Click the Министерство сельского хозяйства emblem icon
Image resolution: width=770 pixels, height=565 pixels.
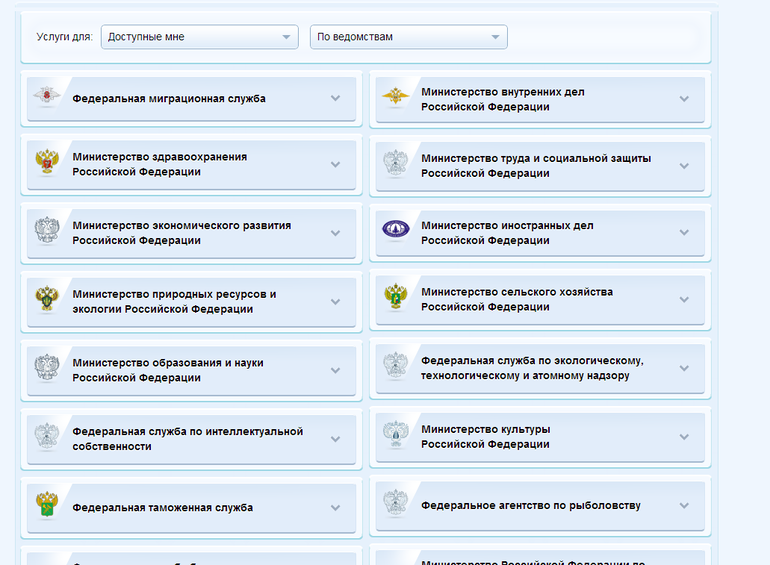pos(396,297)
